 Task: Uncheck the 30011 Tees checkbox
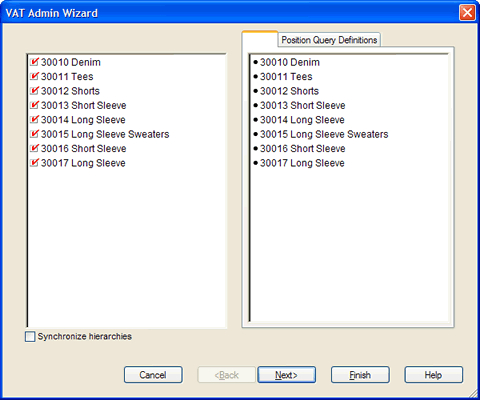pyautogui.click(x=34, y=76)
